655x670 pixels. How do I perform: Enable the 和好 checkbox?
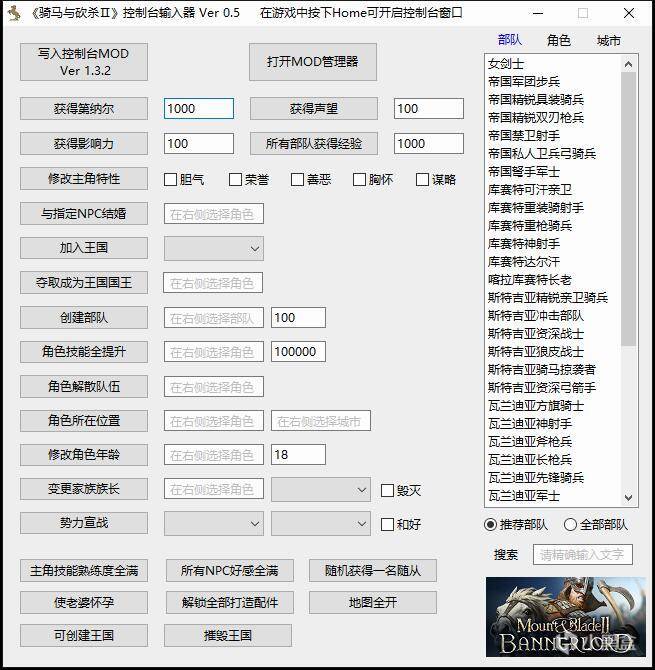387,524
